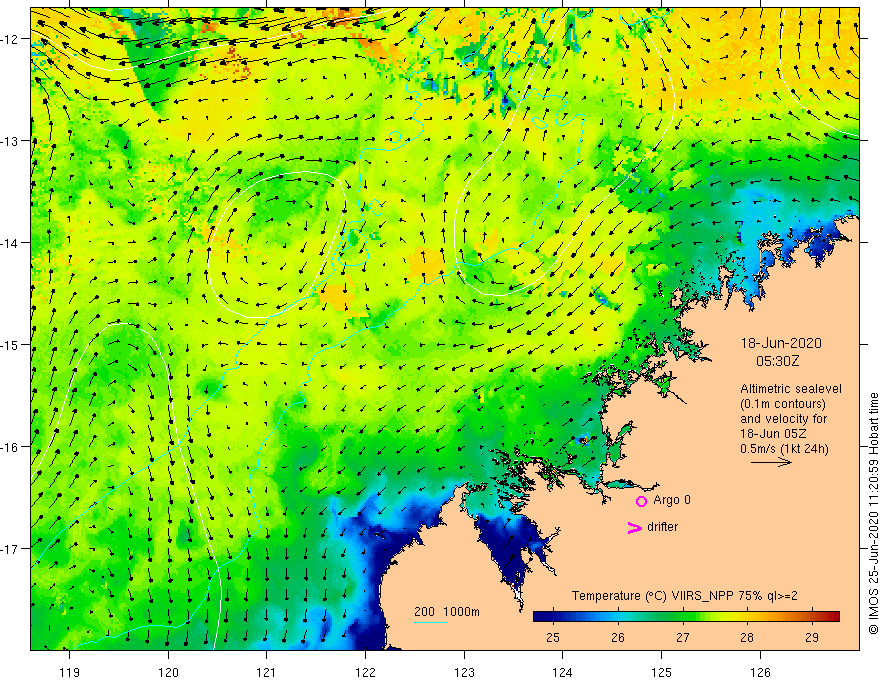Click the longitude 120 axis label

click(x=168, y=672)
